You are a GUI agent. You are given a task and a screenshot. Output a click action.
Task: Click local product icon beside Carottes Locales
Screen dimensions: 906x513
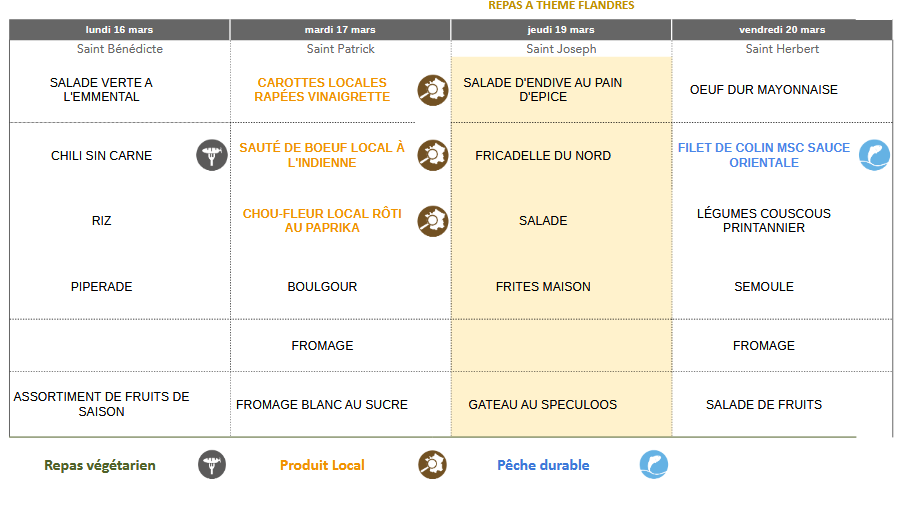pos(432,90)
